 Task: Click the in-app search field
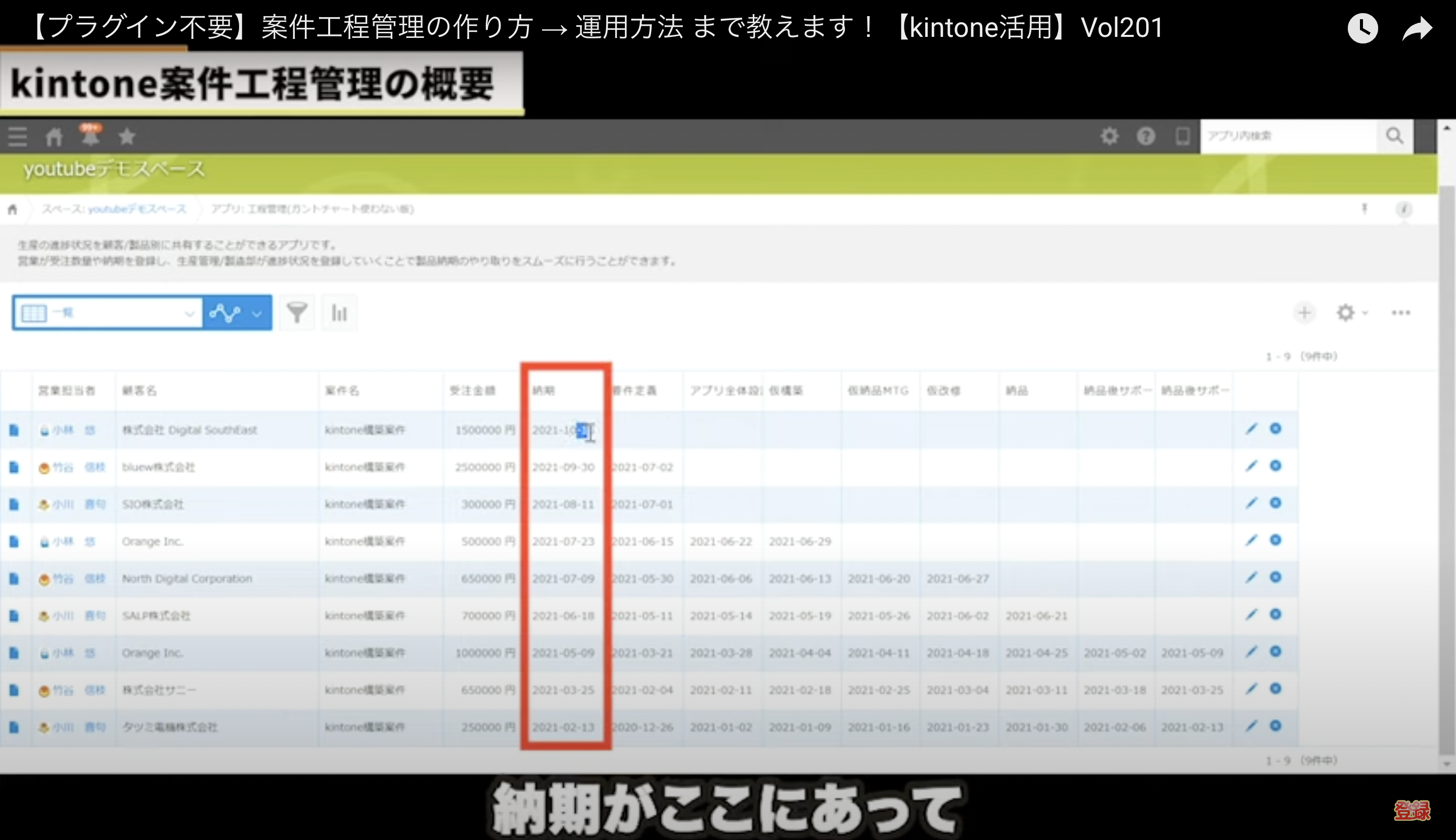tap(1288, 136)
